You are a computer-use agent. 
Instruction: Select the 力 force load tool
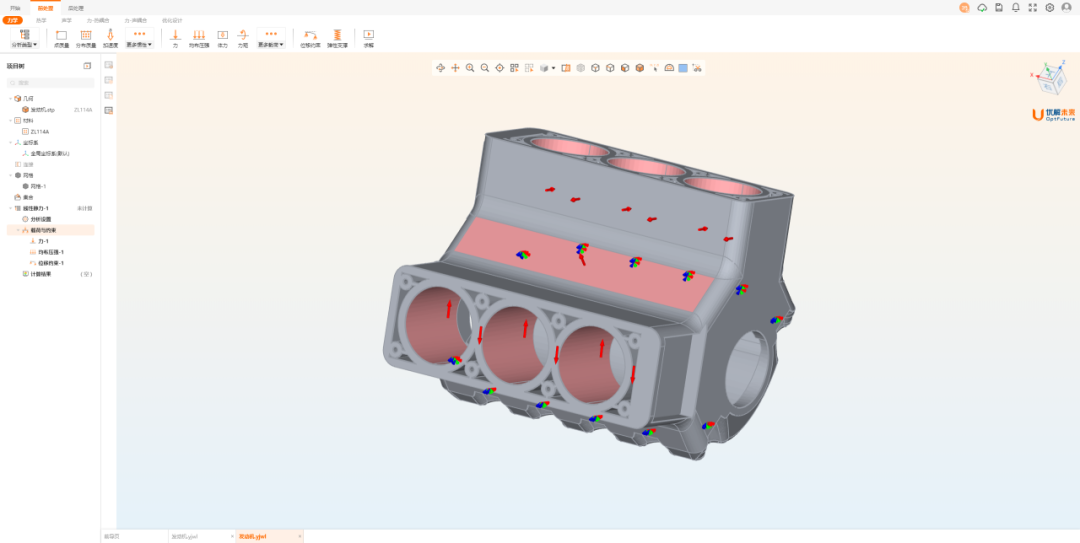click(x=175, y=39)
